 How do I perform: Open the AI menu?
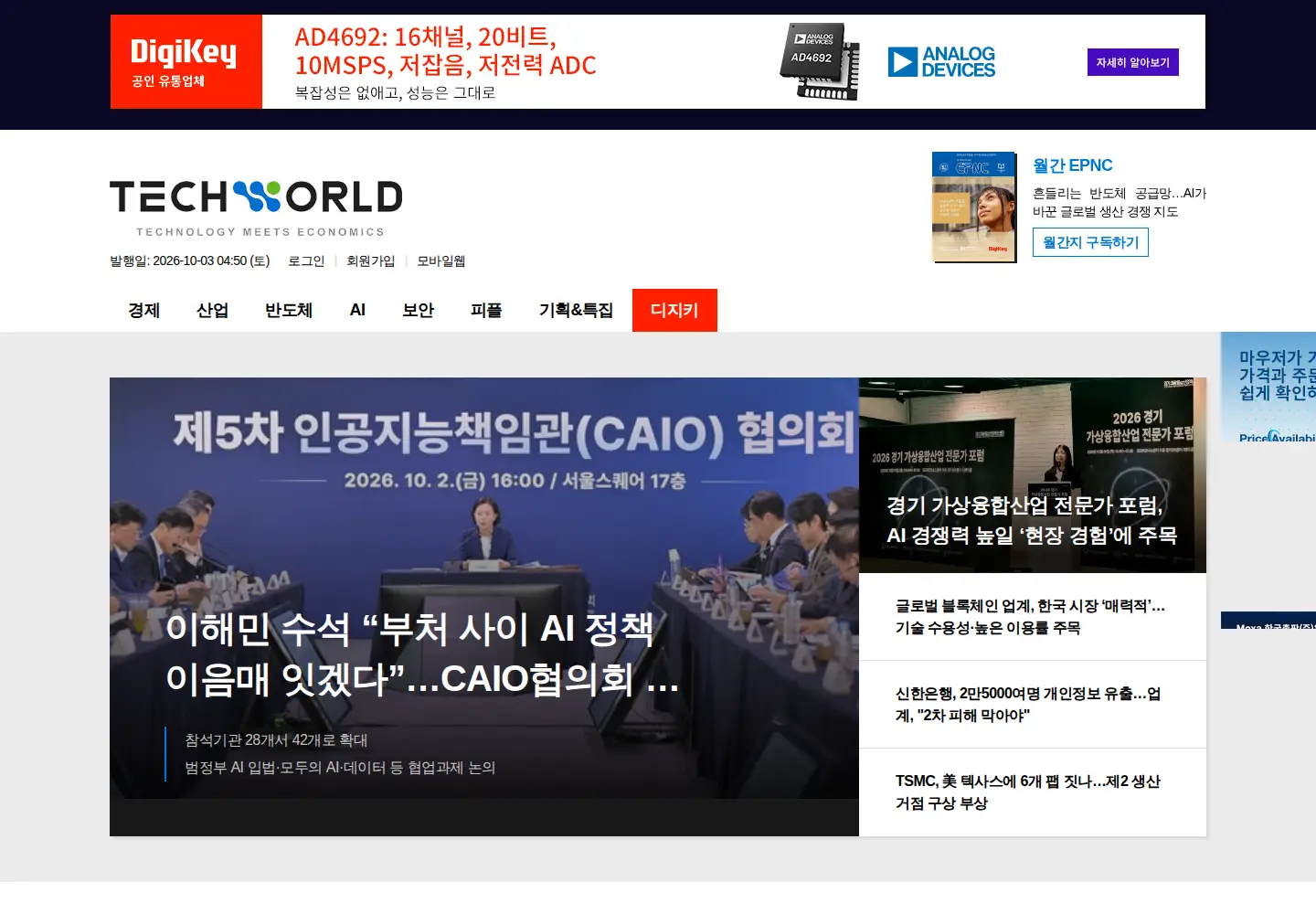point(357,310)
